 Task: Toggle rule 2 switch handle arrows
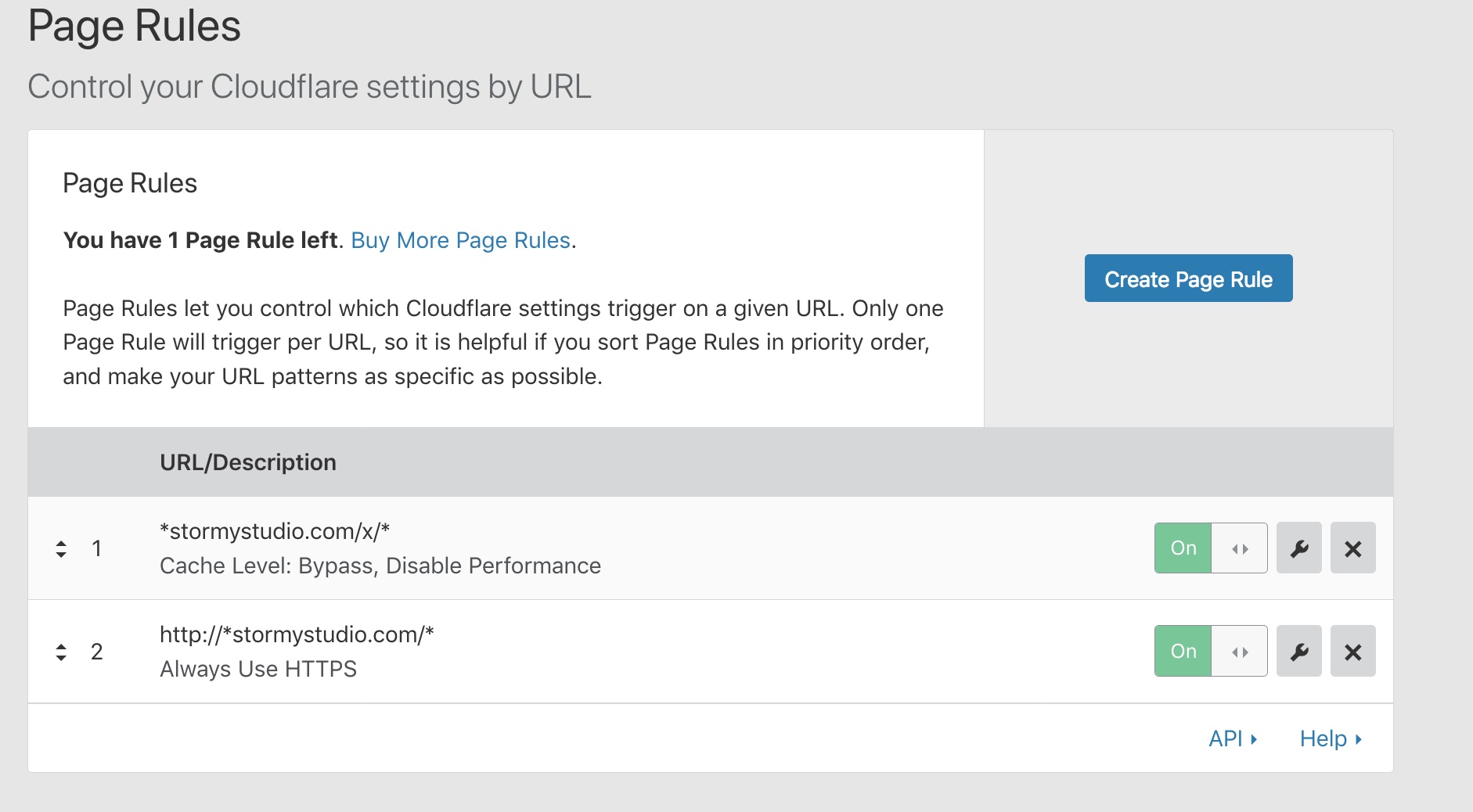click(x=1239, y=652)
